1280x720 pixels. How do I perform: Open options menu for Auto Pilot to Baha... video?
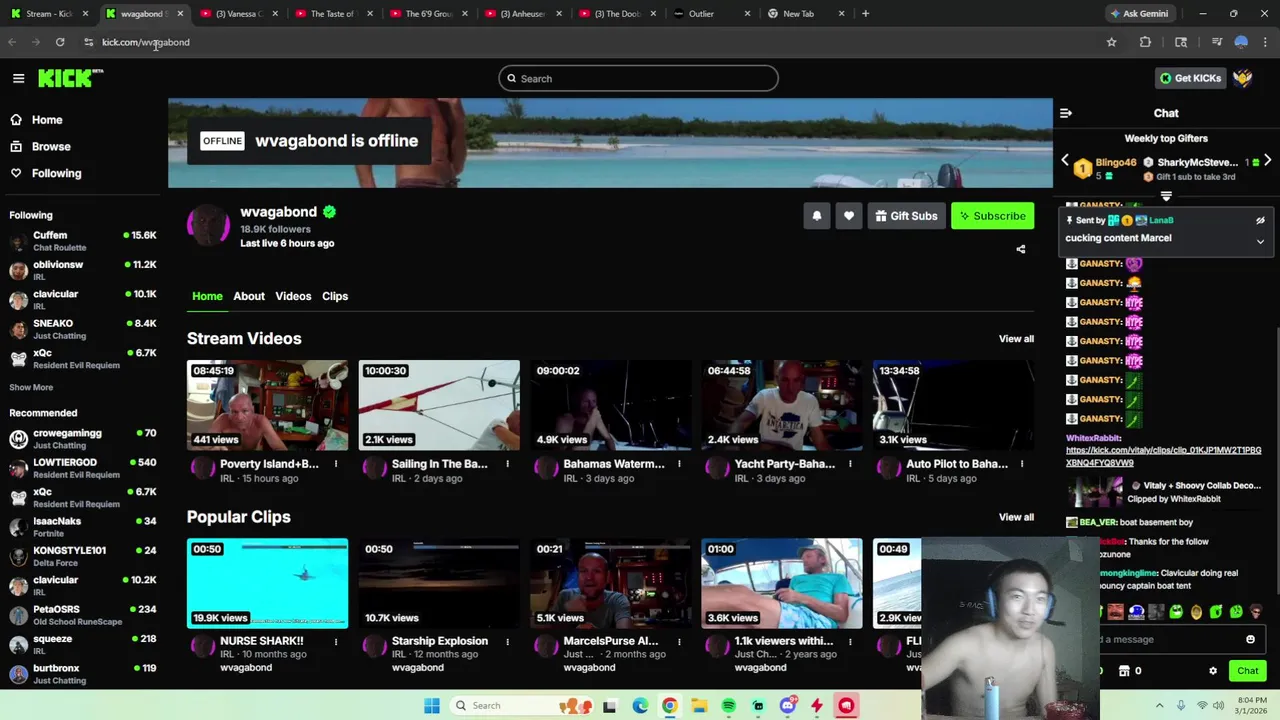pyautogui.click(x=1022, y=464)
